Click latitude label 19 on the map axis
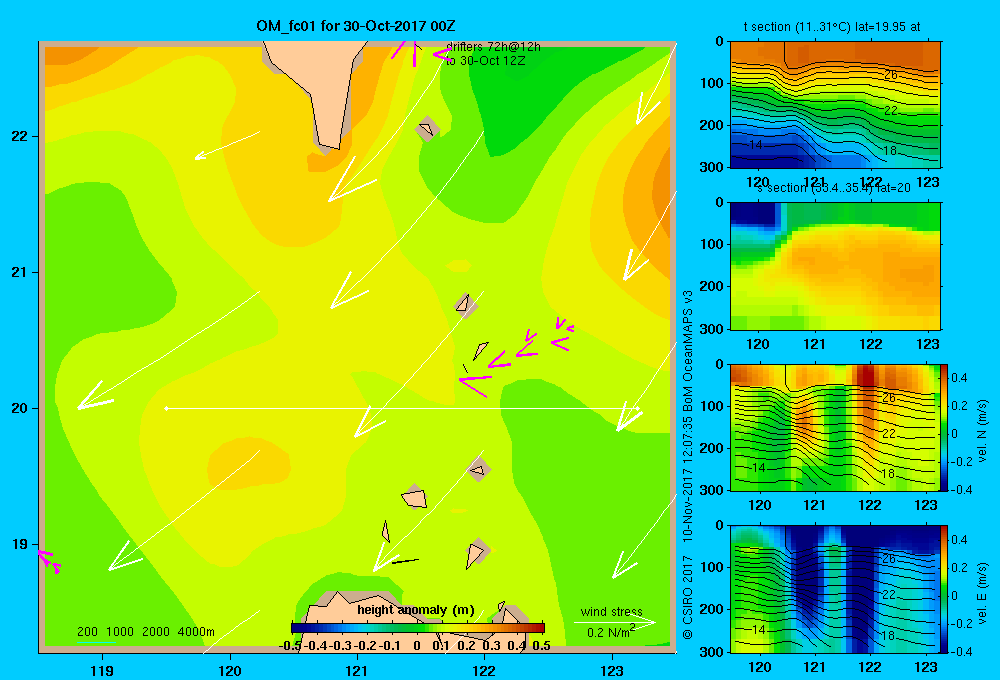This screenshot has width=1000, height=680. pyautogui.click(x=20, y=544)
